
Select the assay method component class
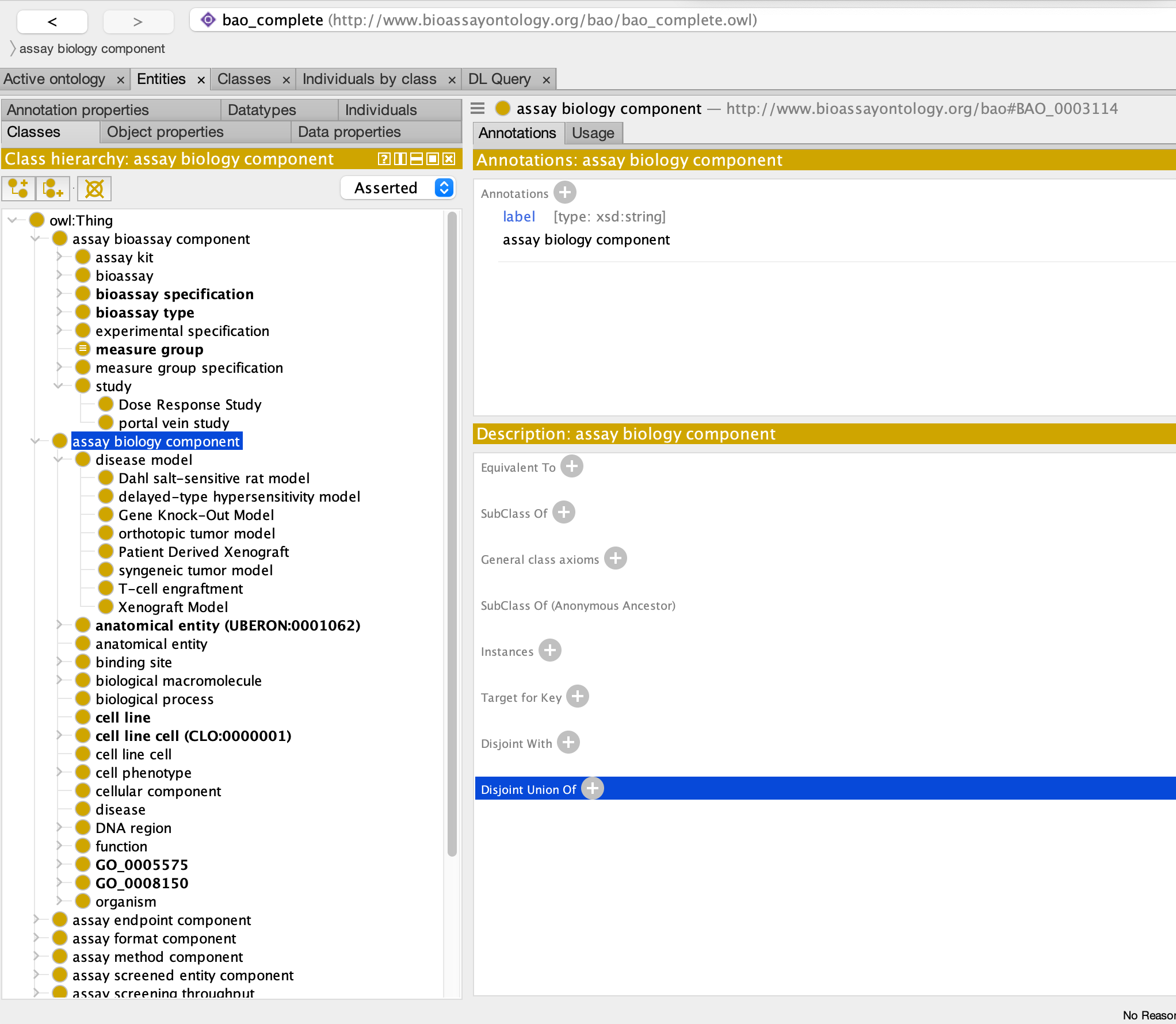tap(158, 957)
